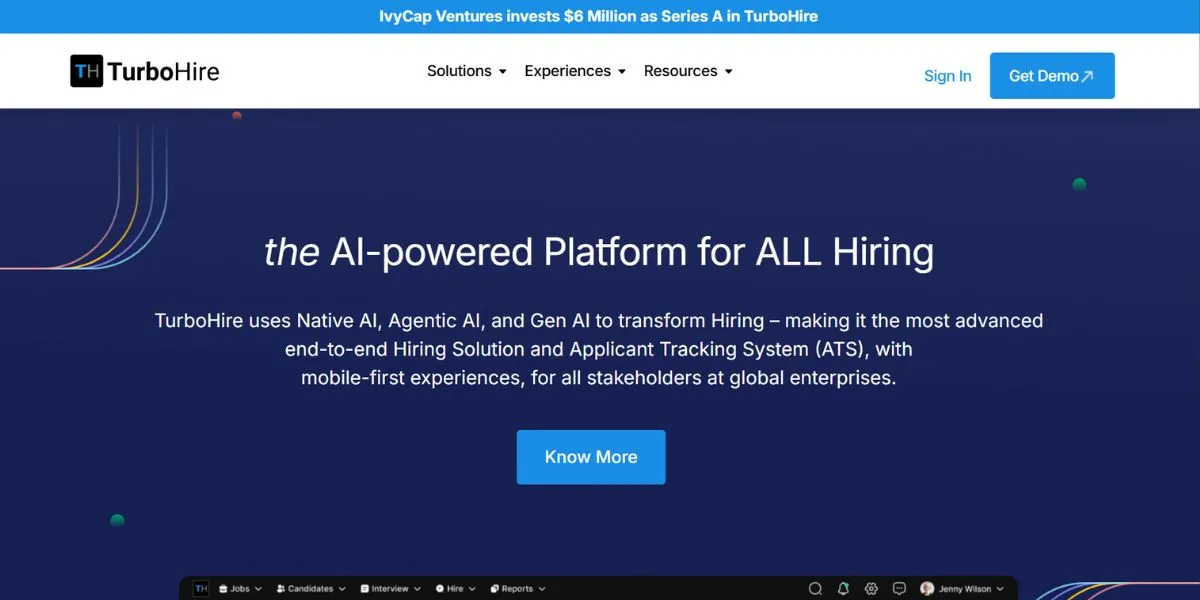Open the search magnifier in the app navbar
Viewport: 1200px width, 600px height.
click(x=814, y=588)
